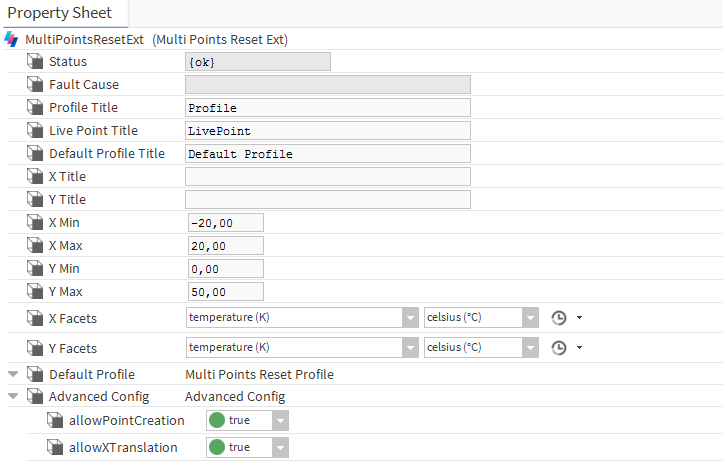The width and height of the screenshot is (723, 473).
Task: Click the Status property icon
Action: tap(35, 62)
